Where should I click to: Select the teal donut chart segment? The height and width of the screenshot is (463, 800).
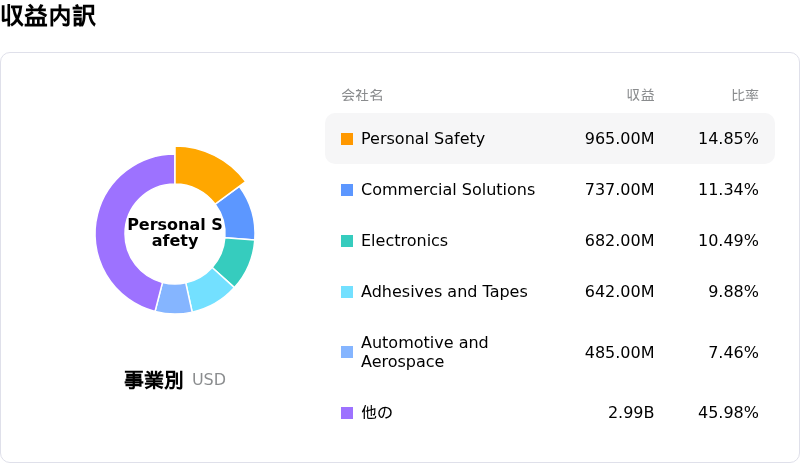click(235, 259)
